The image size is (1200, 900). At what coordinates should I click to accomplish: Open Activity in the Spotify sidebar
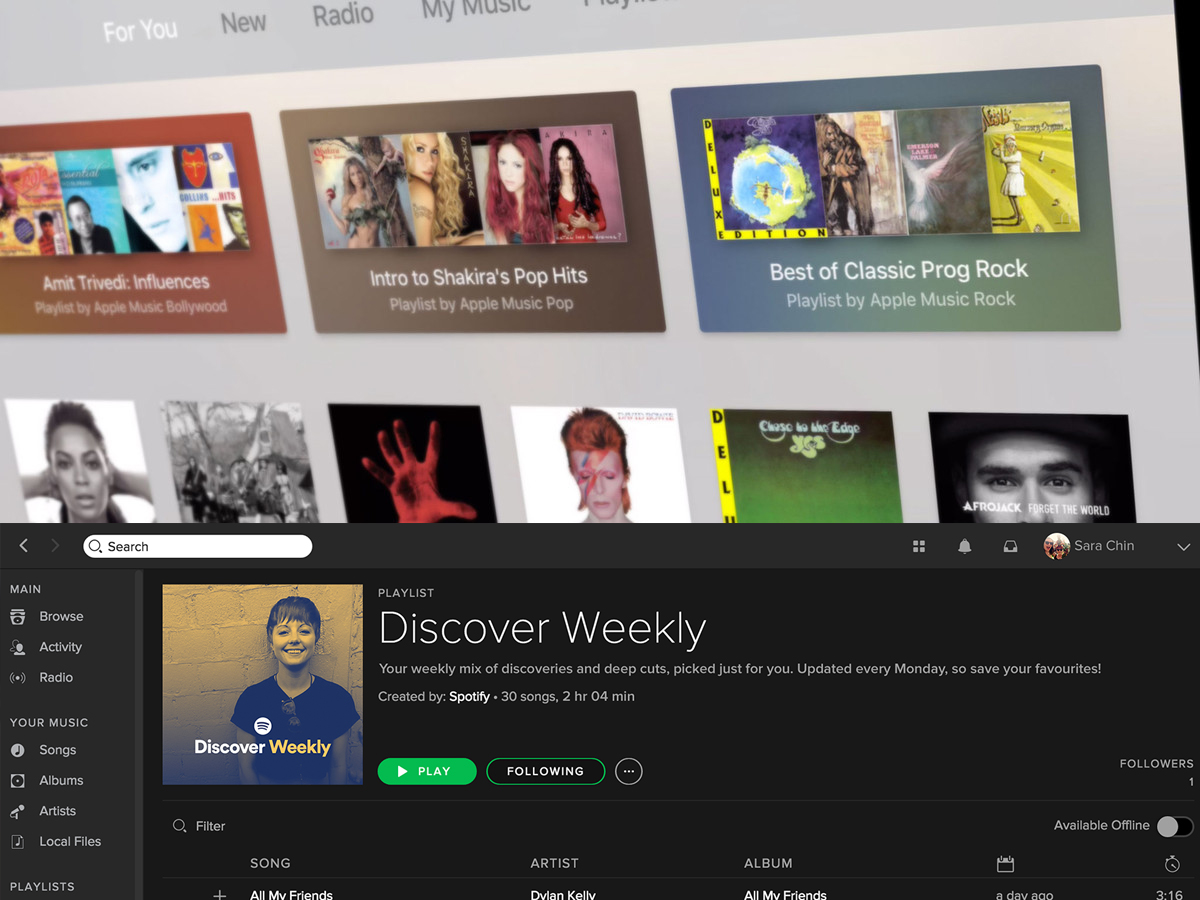(x=60, y=647)
